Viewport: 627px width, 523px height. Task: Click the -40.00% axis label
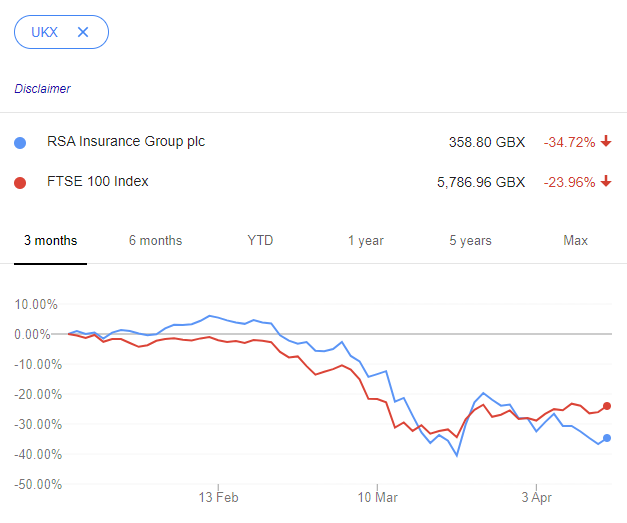38,454
